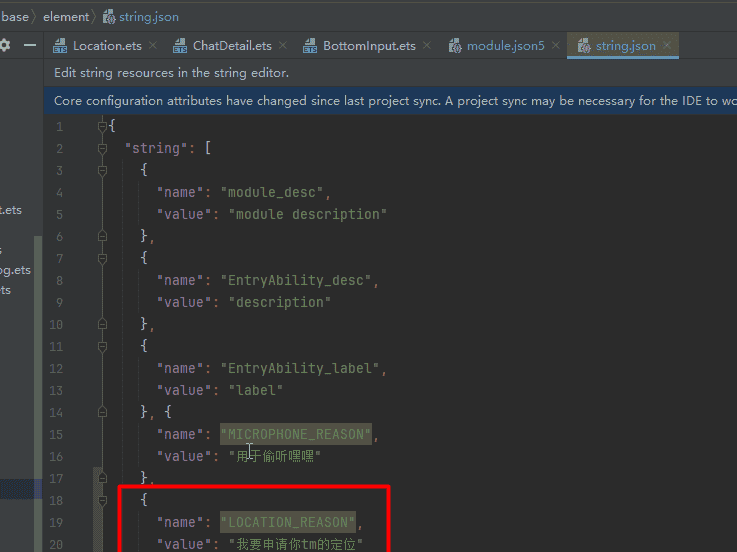Switch to Location.ets tab
This screenshot has width=737, height=552.
[107, 46]
